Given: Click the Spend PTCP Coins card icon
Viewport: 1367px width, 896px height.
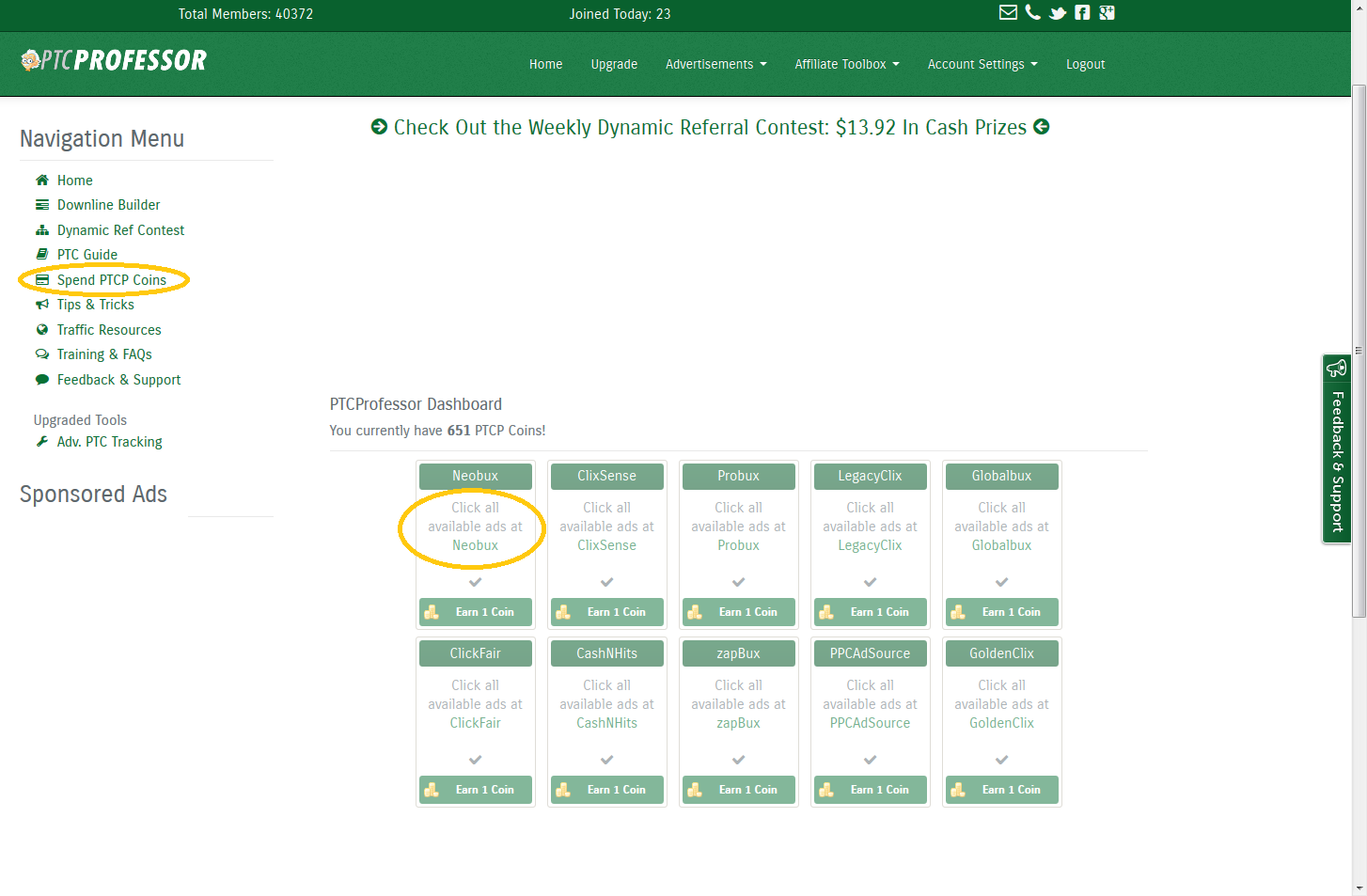Looking at the screenshot, I should (42, 280).
